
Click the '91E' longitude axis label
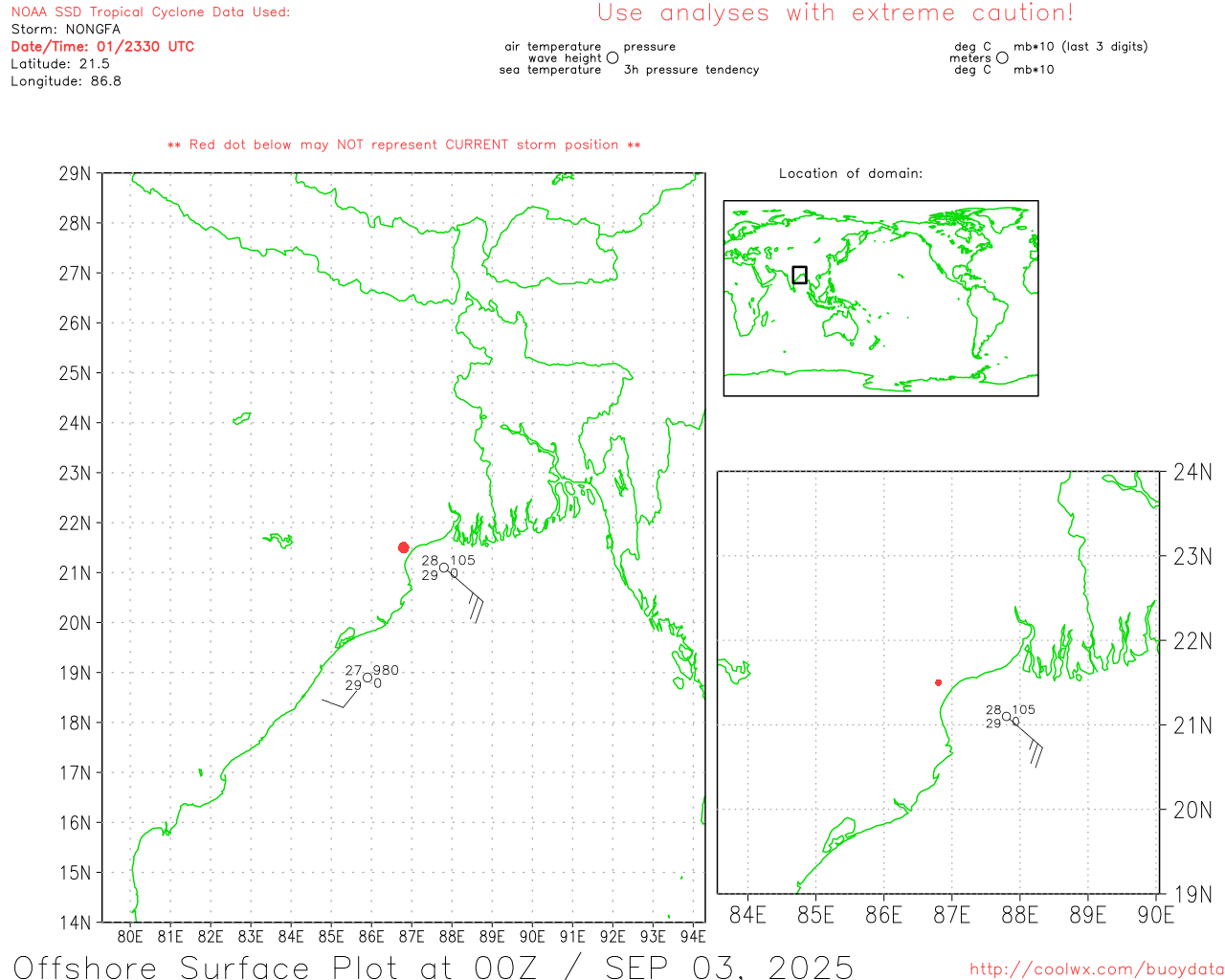pos(572,936)
